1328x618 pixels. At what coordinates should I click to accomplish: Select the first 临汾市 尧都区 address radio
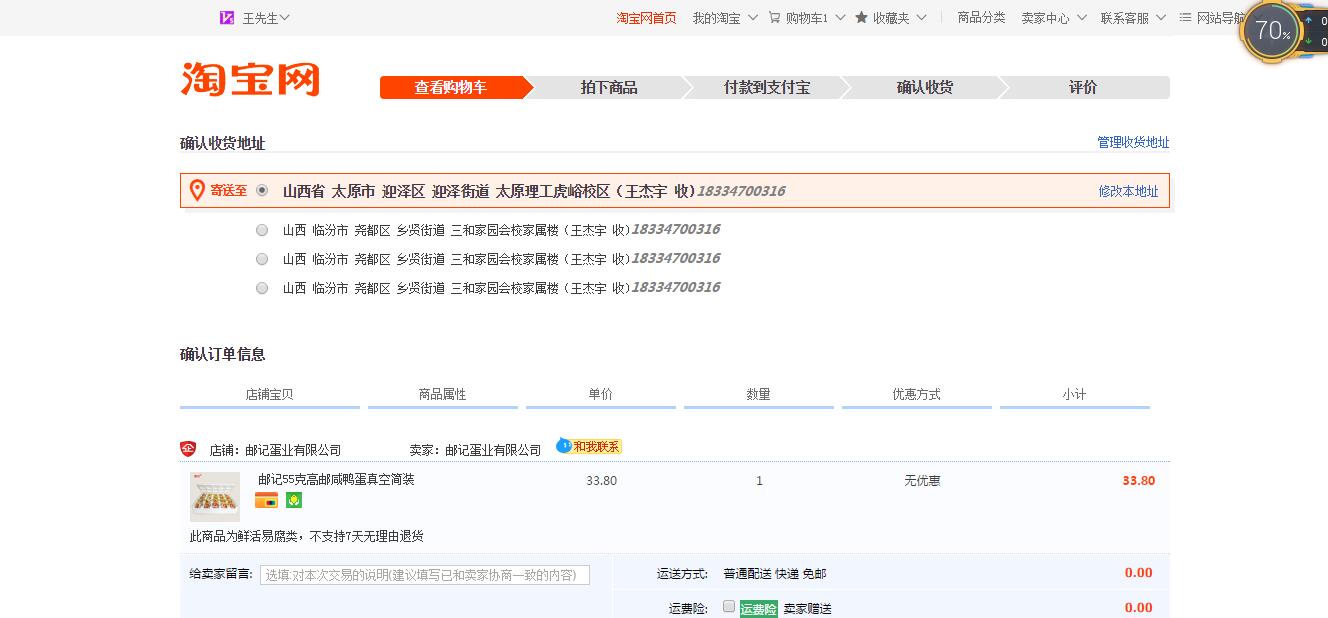[x=262, y=230]
